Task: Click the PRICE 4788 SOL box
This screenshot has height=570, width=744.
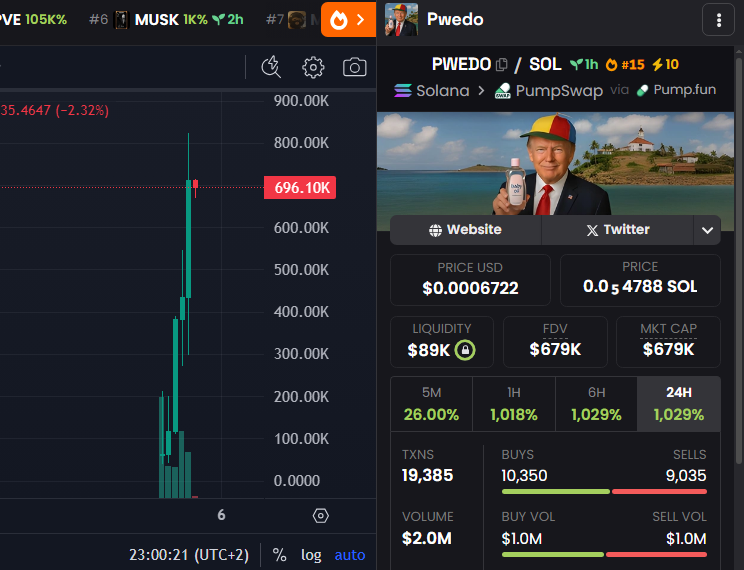Action: pyautogui.click(x=640, y=280)
